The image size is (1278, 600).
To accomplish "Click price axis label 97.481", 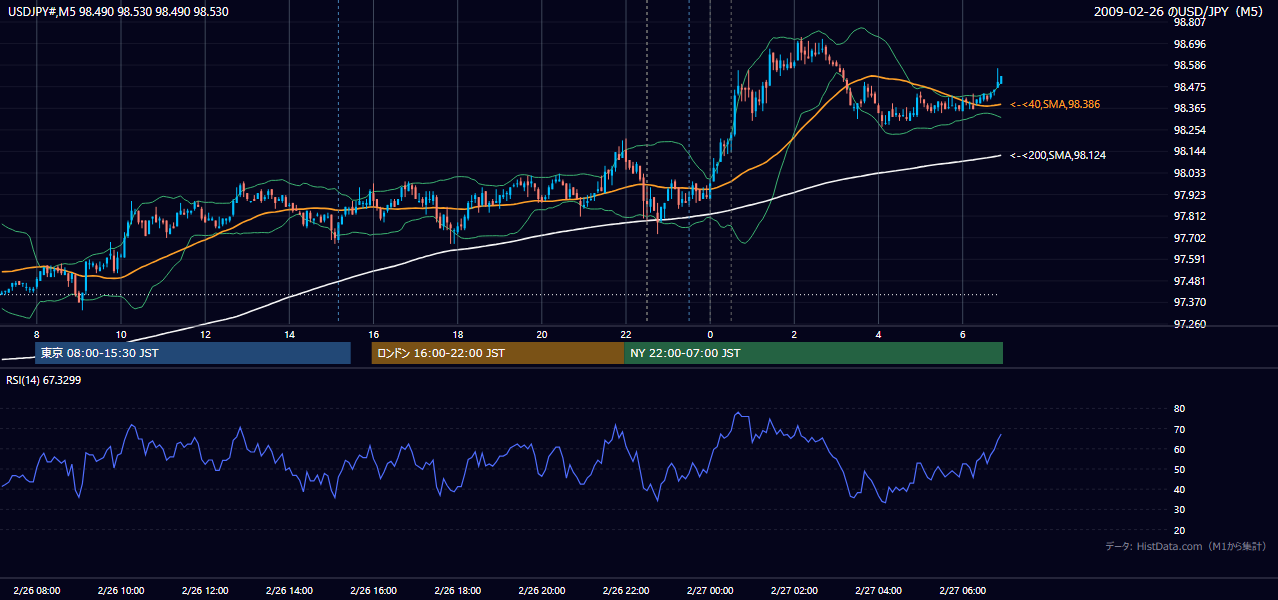I will pos(1190,281).
